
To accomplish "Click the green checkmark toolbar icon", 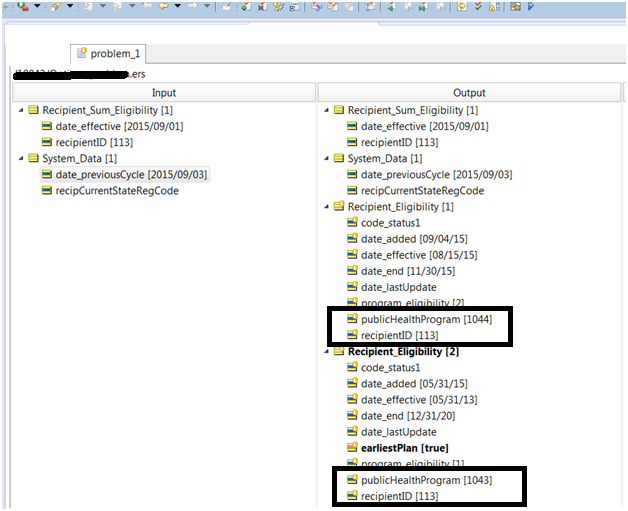I will pyautogui.click(x=478, y=6).
